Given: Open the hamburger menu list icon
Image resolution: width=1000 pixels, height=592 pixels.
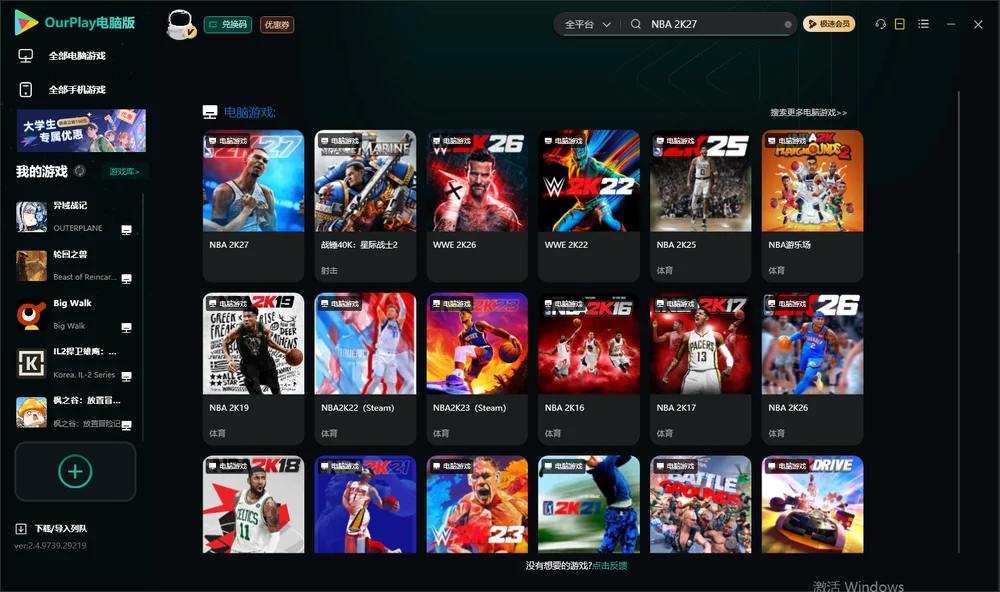Looking at the screenshot, I should click(x=923, y=24).
